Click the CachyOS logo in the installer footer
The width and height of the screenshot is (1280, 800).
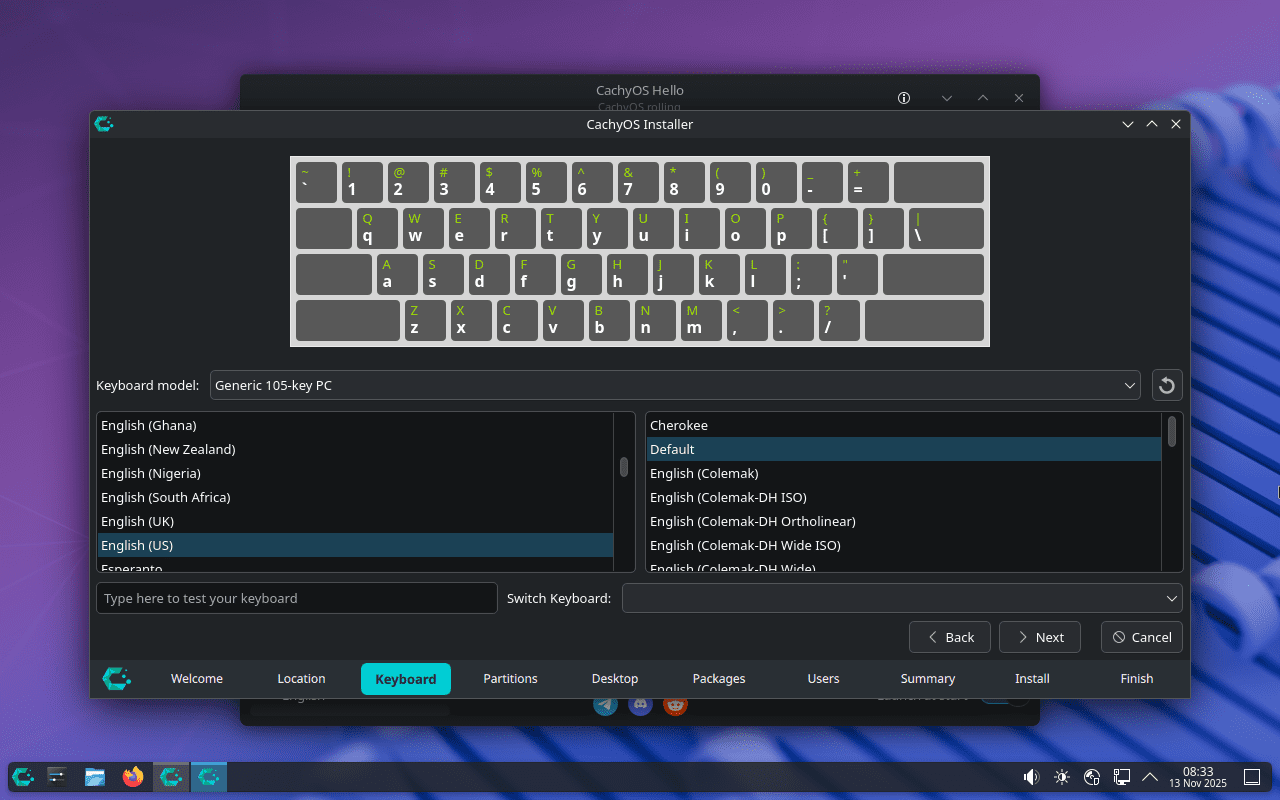[x=116, y=678]
